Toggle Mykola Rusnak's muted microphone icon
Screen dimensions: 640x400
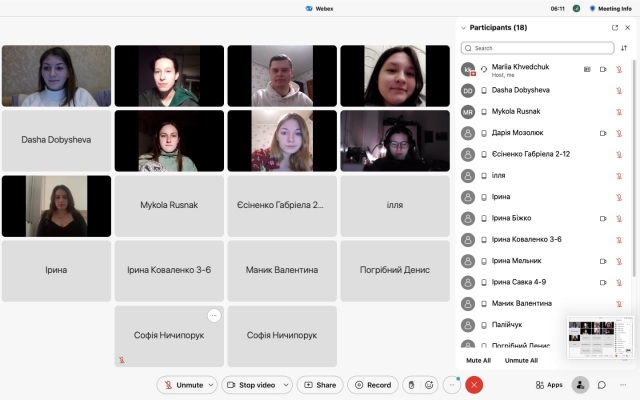(x=619, y=112)
